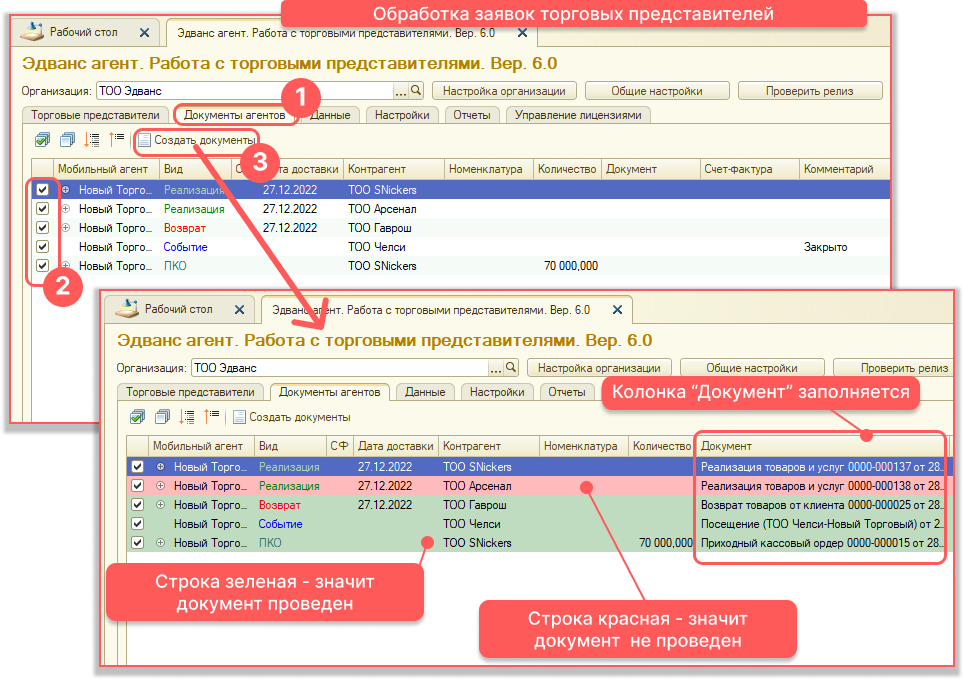964x680 pixels.
Task: Click Общие настройки button in upper window
Action: [x=657, y=91]
